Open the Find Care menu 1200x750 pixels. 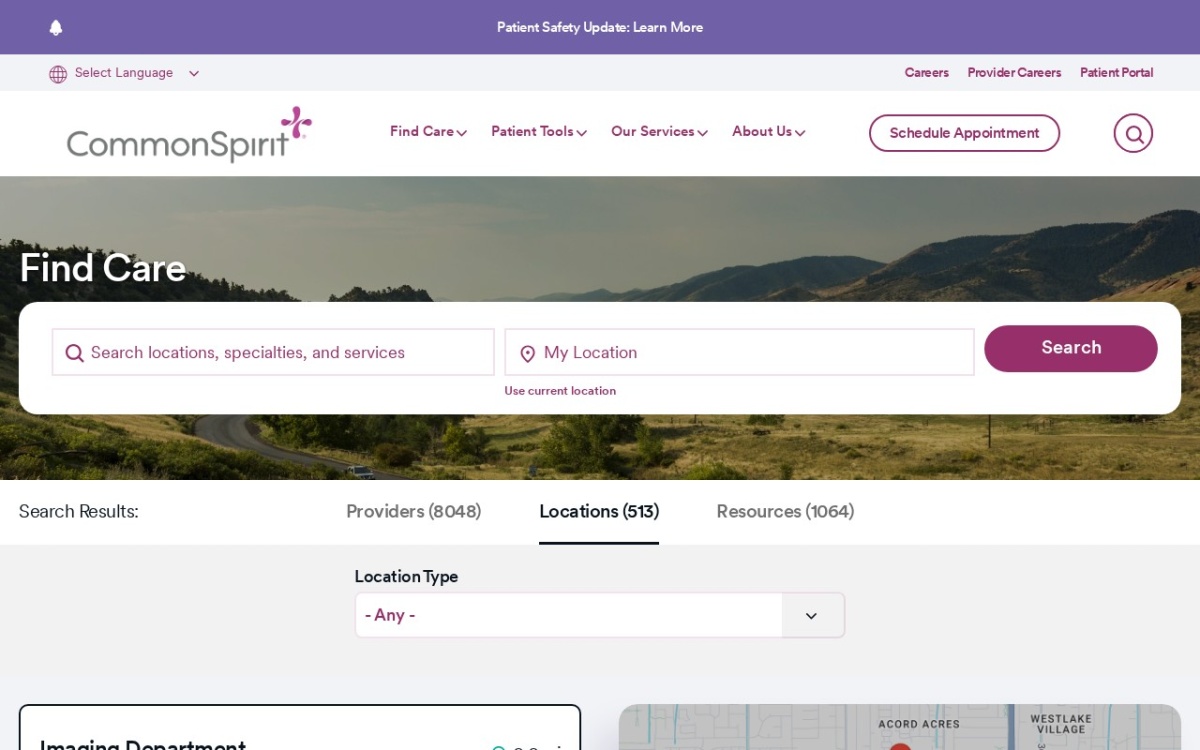[428, 132]
